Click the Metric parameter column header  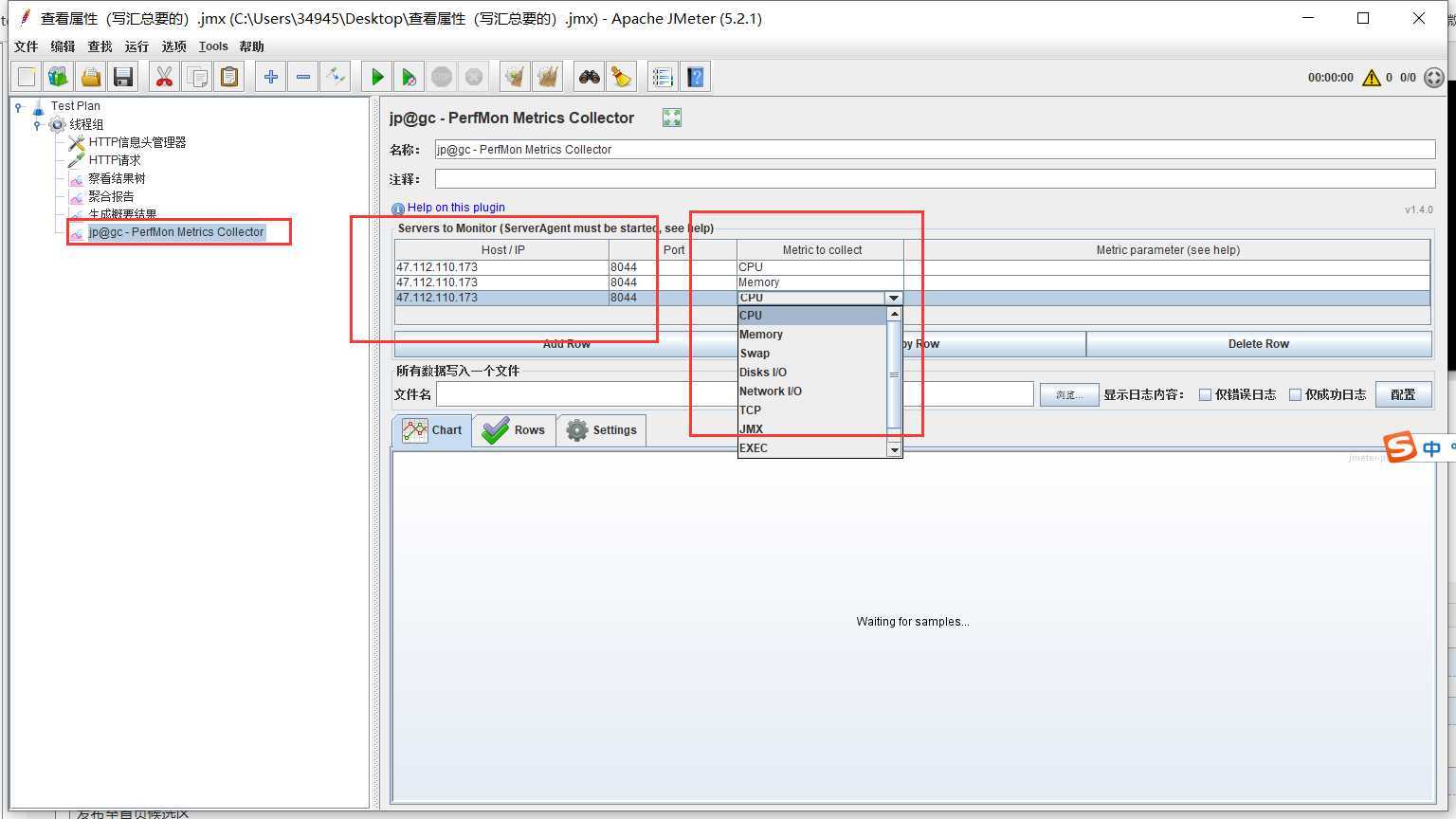coord(1168,250)
